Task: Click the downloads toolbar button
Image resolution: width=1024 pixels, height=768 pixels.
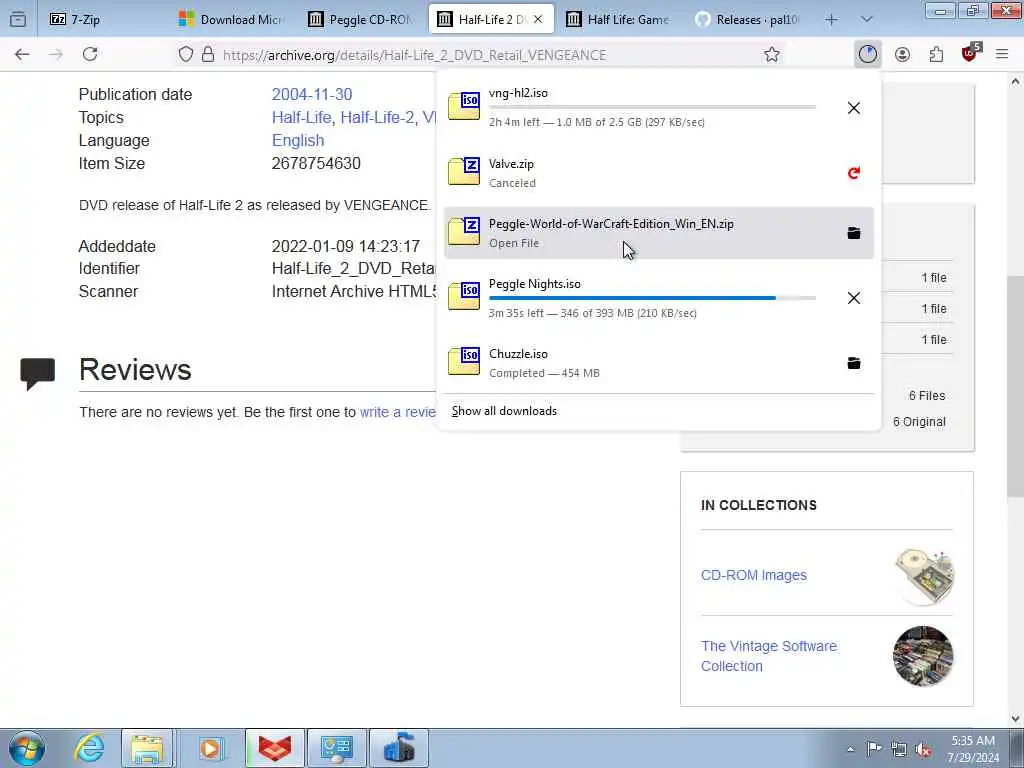Action: pos(867,54)
